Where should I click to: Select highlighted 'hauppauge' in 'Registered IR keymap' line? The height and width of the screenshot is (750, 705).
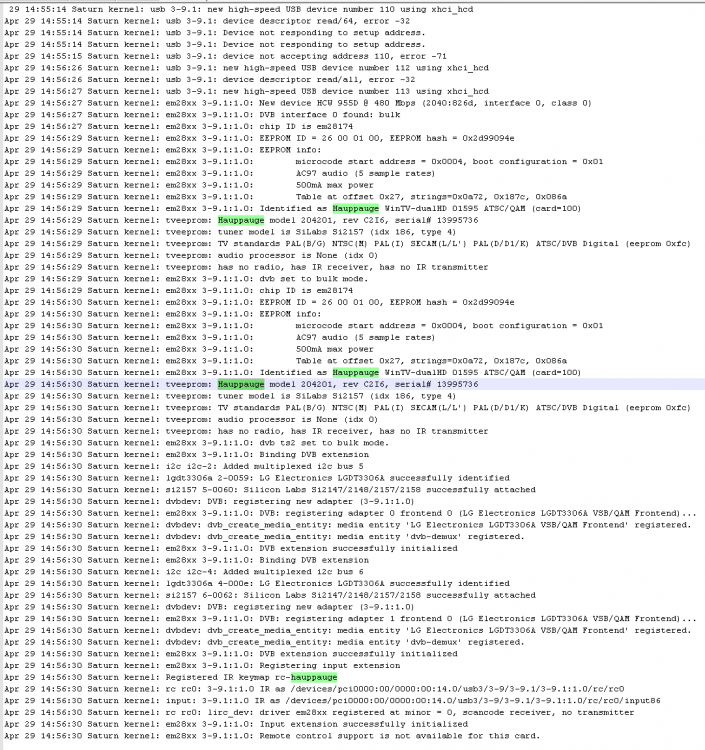click(x=314, y=677)
